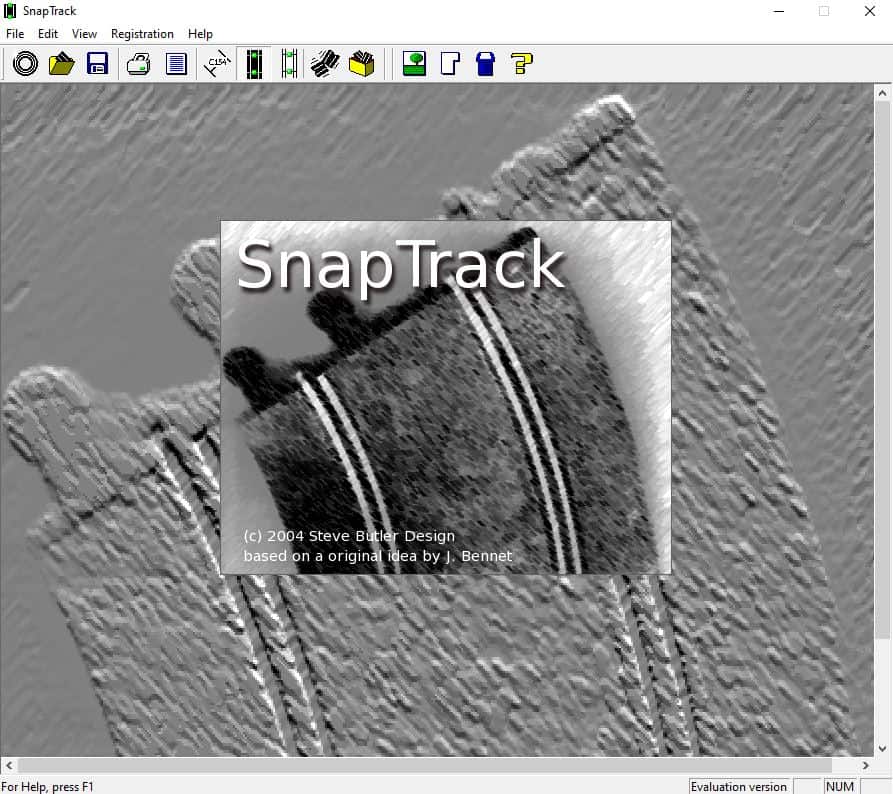The width and height of the screenshot is (893, 794).
Task: Dismiss the SnapTrack splash screen
Action: click(445, 396)
